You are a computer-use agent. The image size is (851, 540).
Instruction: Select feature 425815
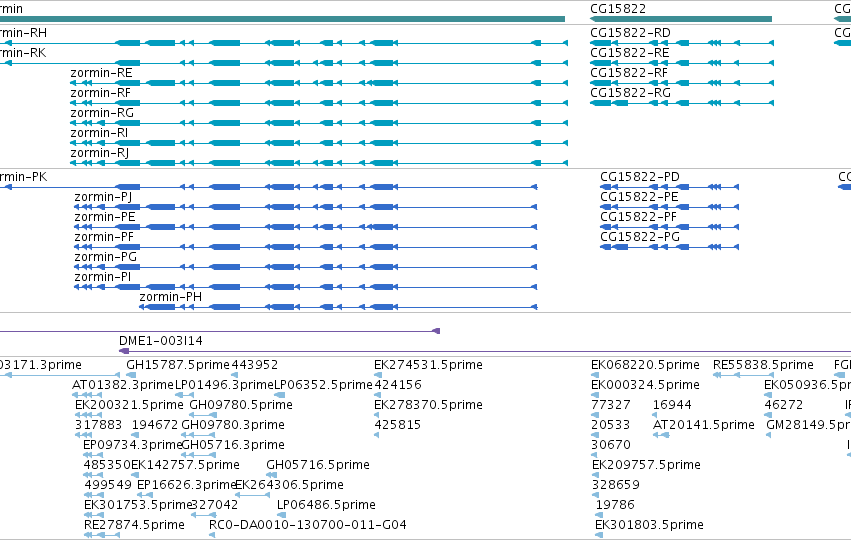398,425
